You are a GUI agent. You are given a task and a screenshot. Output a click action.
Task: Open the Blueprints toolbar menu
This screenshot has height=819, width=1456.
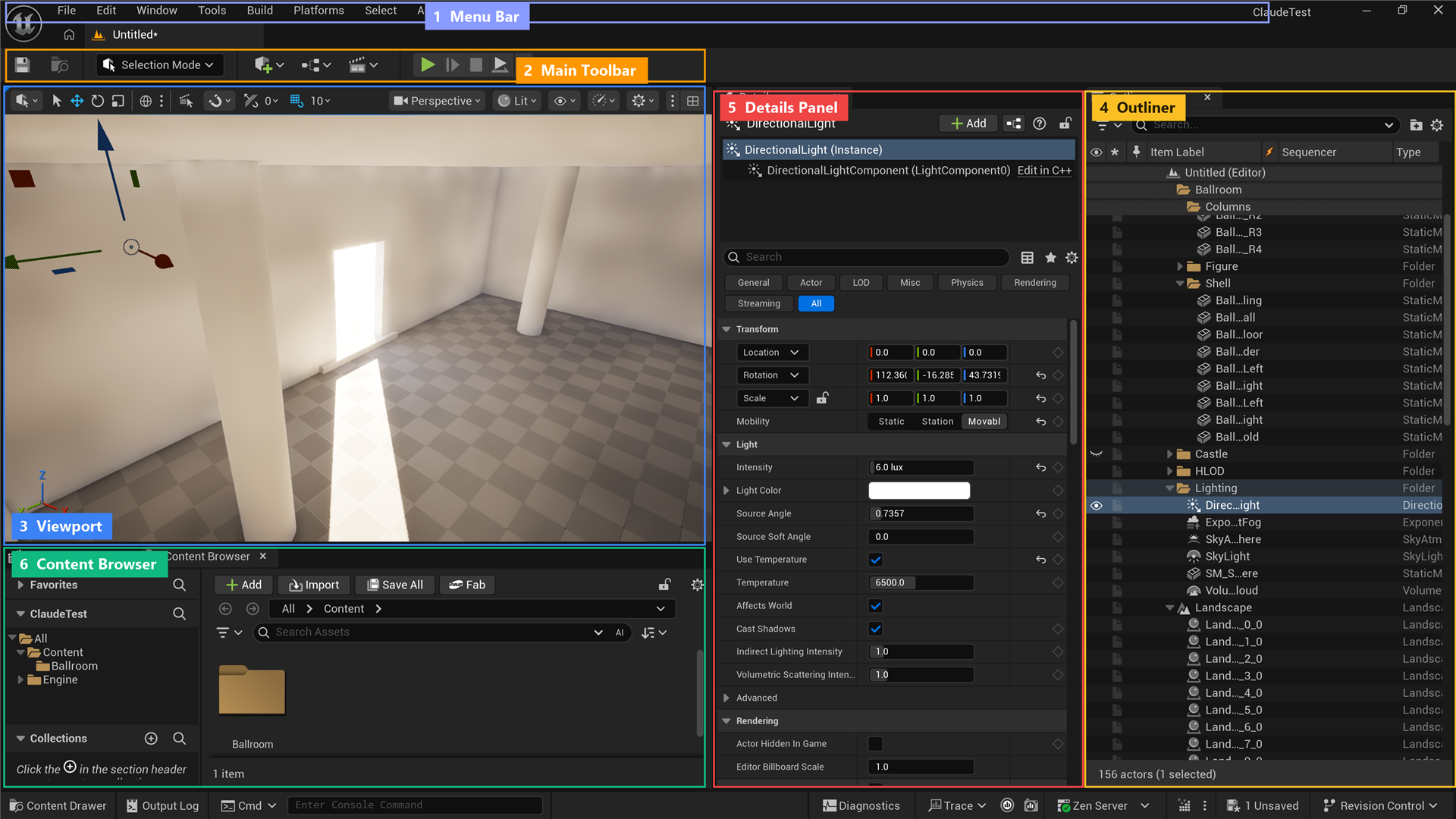316,65
